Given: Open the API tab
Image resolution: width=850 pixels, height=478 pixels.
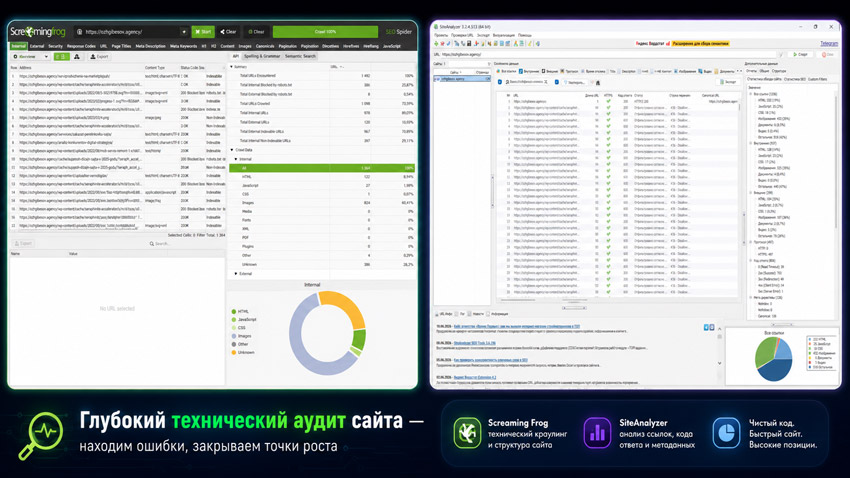Looking at the screenshot, I should (x=235, y=56).
